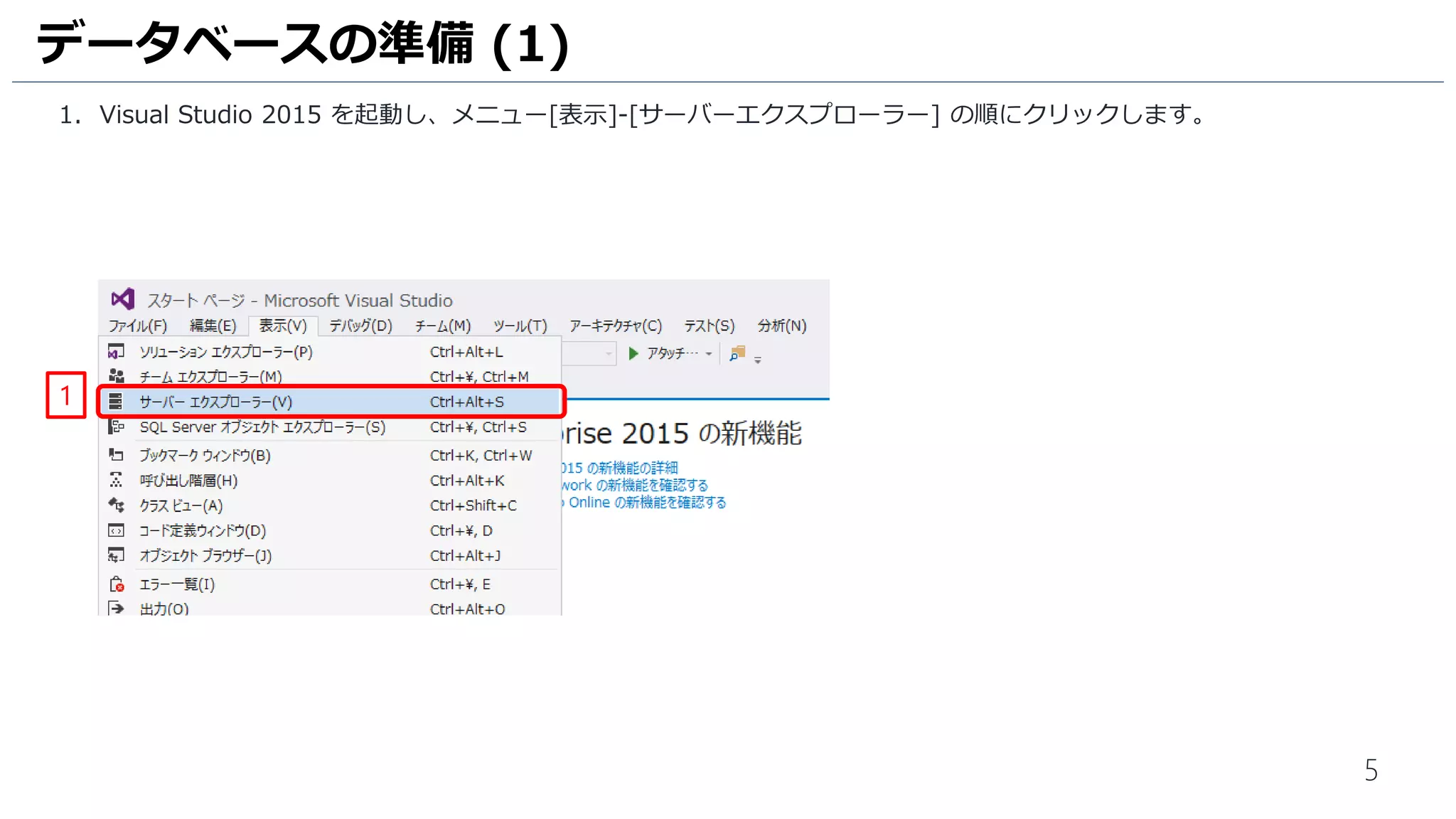Image resolution: width=1456 pixels, height=819 pixels.
Task: Click the Solution Explorer icon
Action: pyautogui.click(x=116, y=351)
